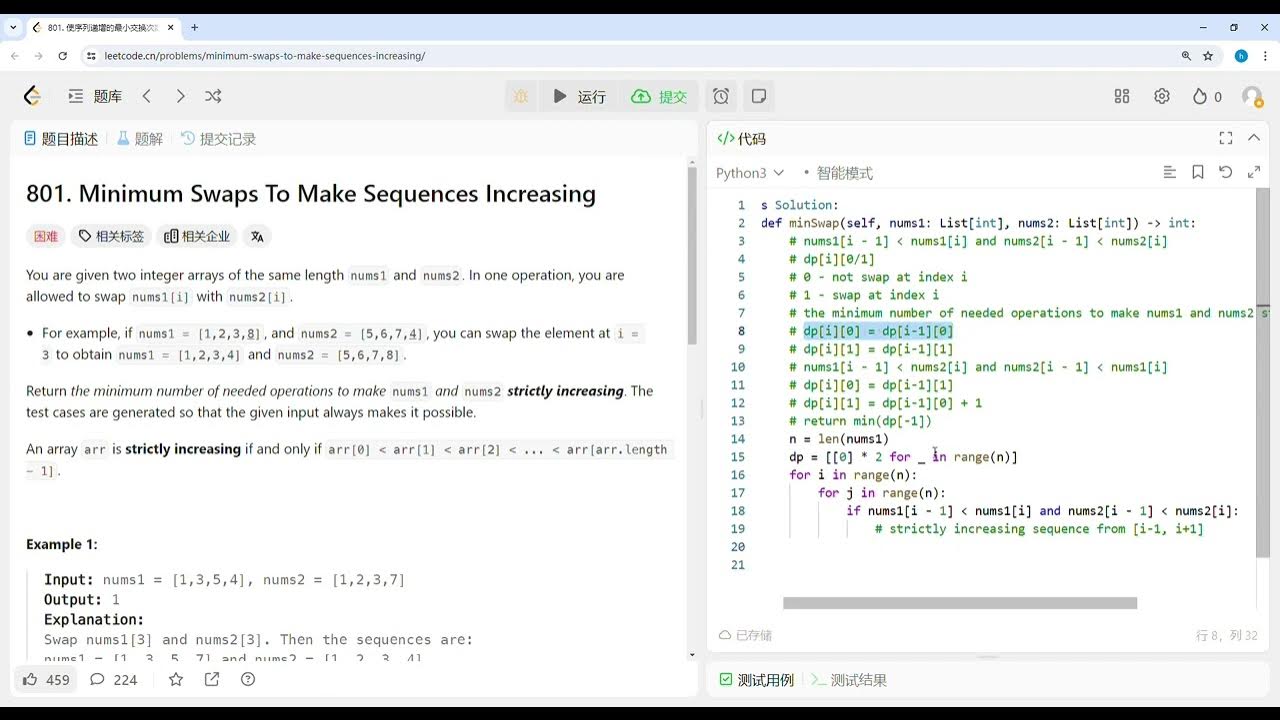Open a new browser tab
Viewport: 1280px width, 720px height.
194,27
